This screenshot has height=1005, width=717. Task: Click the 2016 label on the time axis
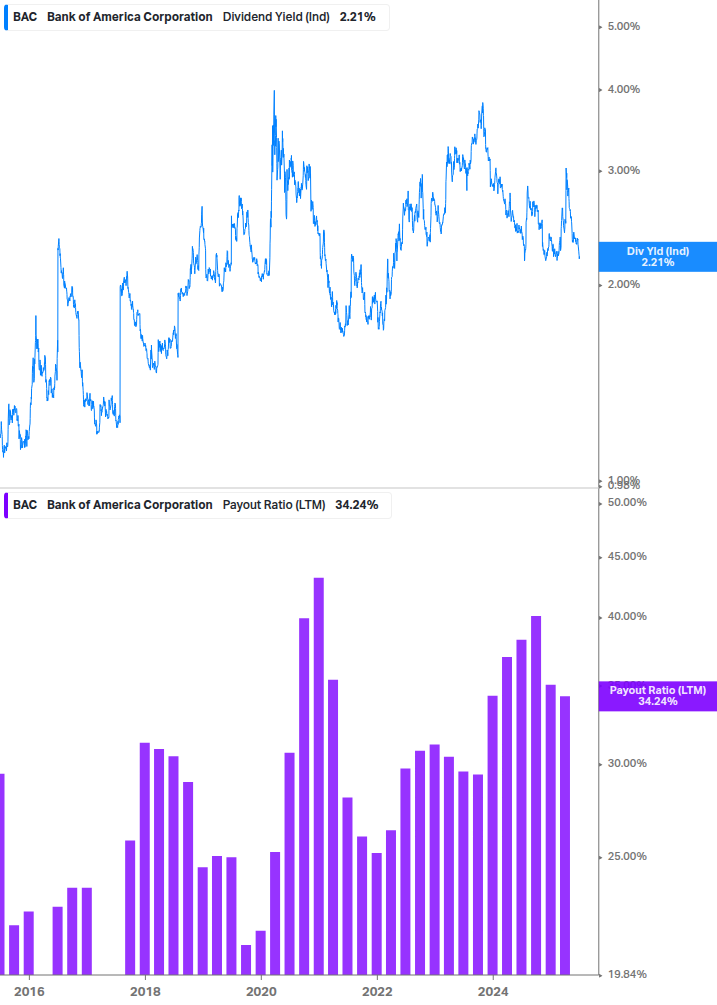coord(29,992)
